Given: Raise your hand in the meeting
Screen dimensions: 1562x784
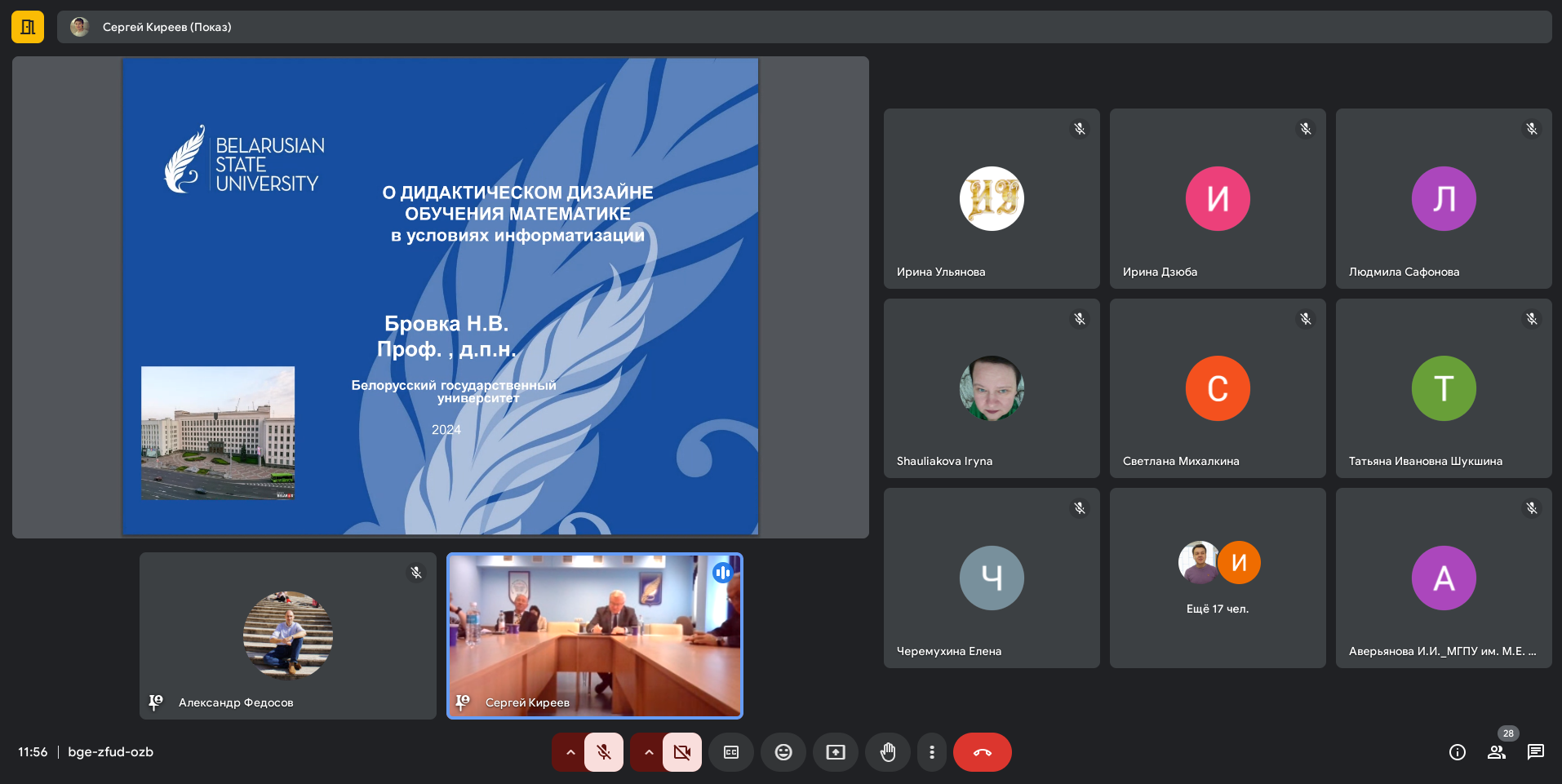Looking at the screenshot, I should tap(888, 752).
